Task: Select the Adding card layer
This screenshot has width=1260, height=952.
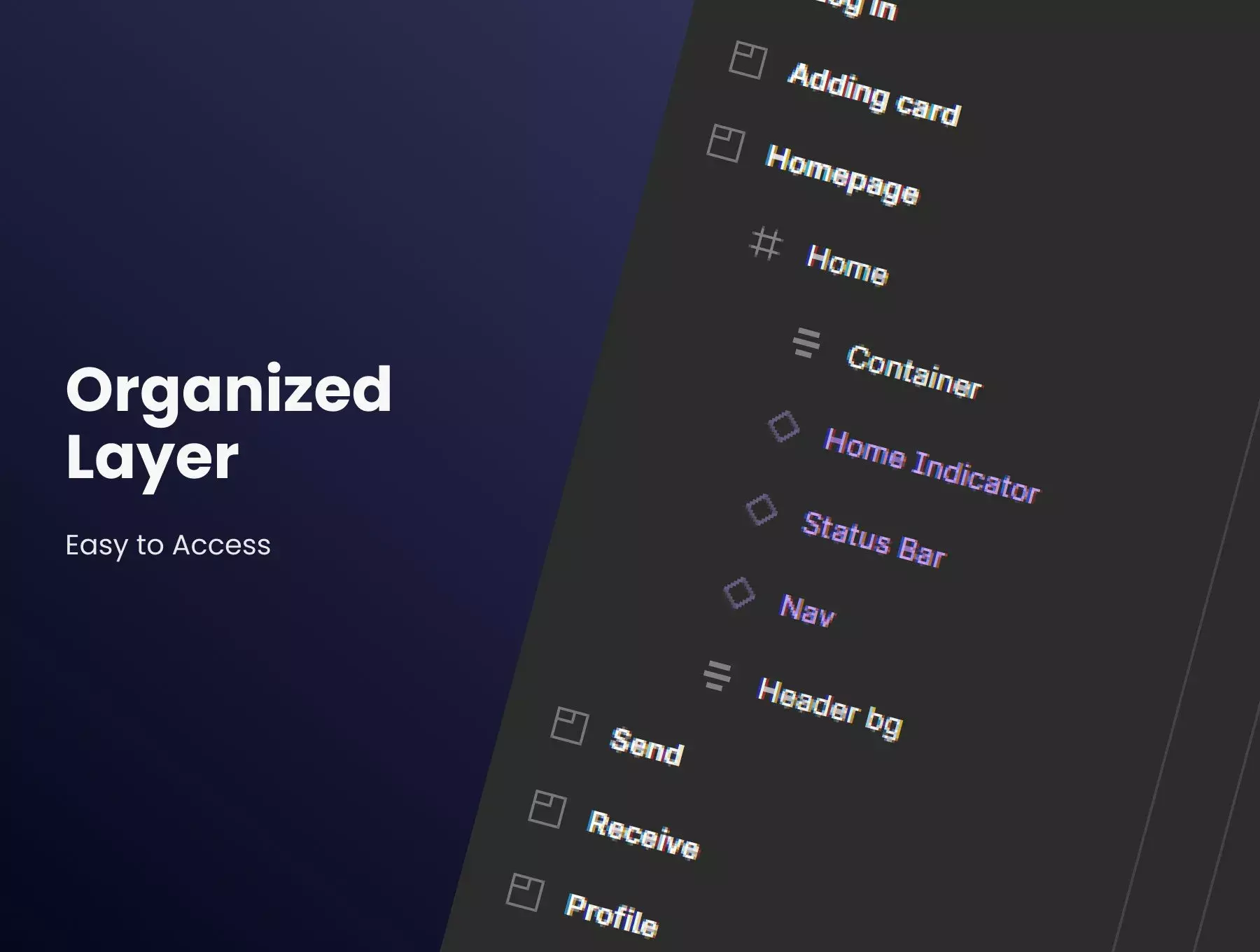Action: 874,94
